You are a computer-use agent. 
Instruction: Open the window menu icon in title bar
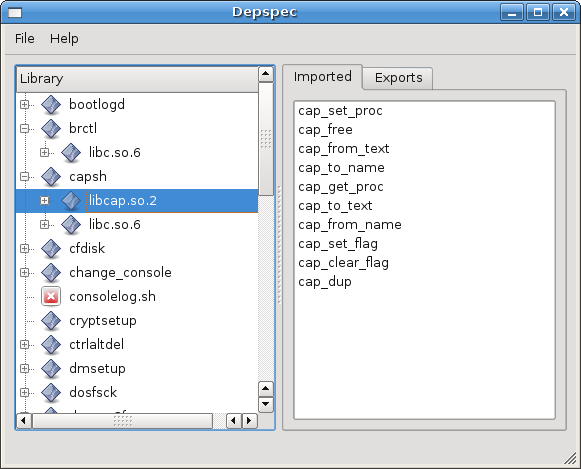click(15, 13)
